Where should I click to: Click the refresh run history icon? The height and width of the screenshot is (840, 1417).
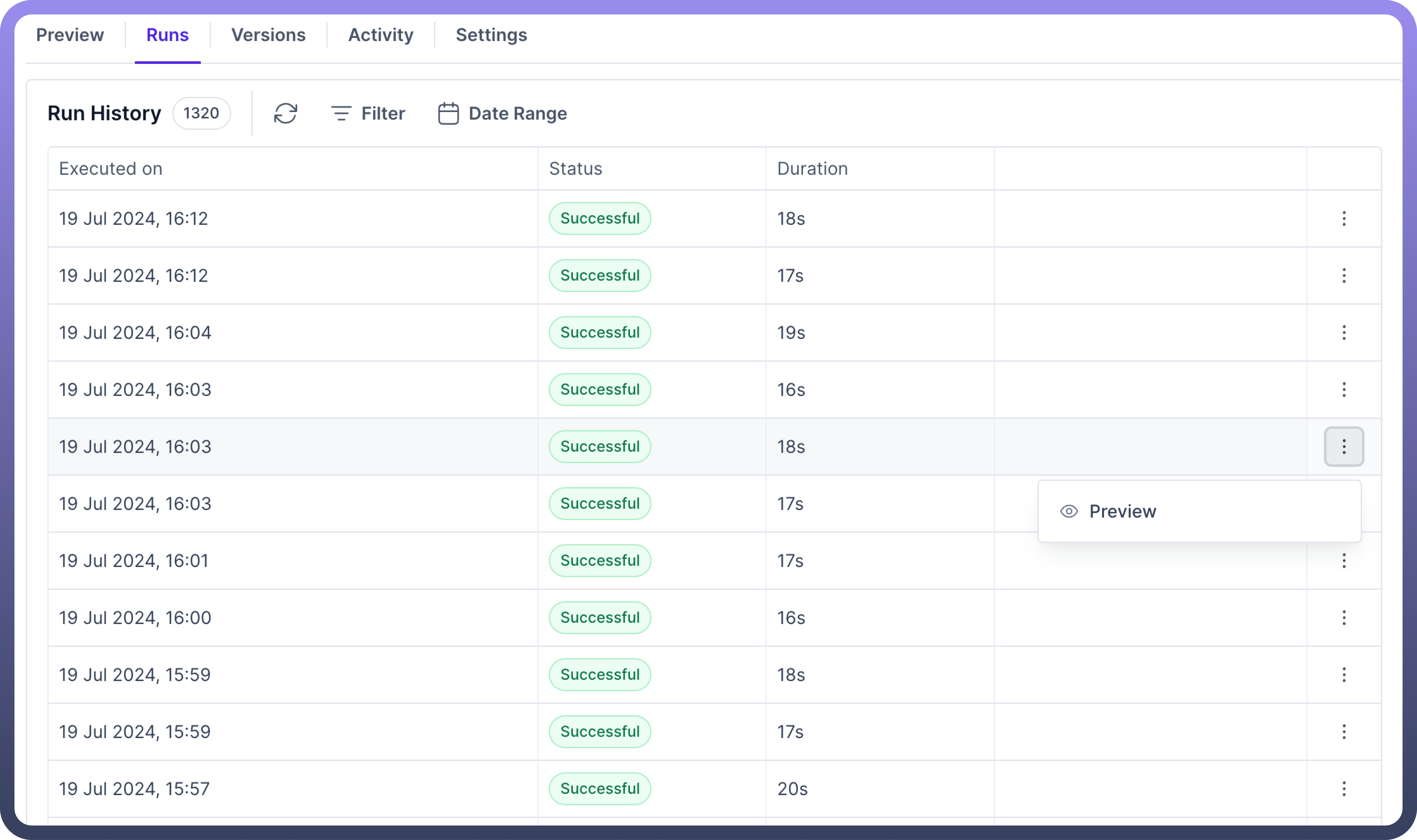pos(285,113)
